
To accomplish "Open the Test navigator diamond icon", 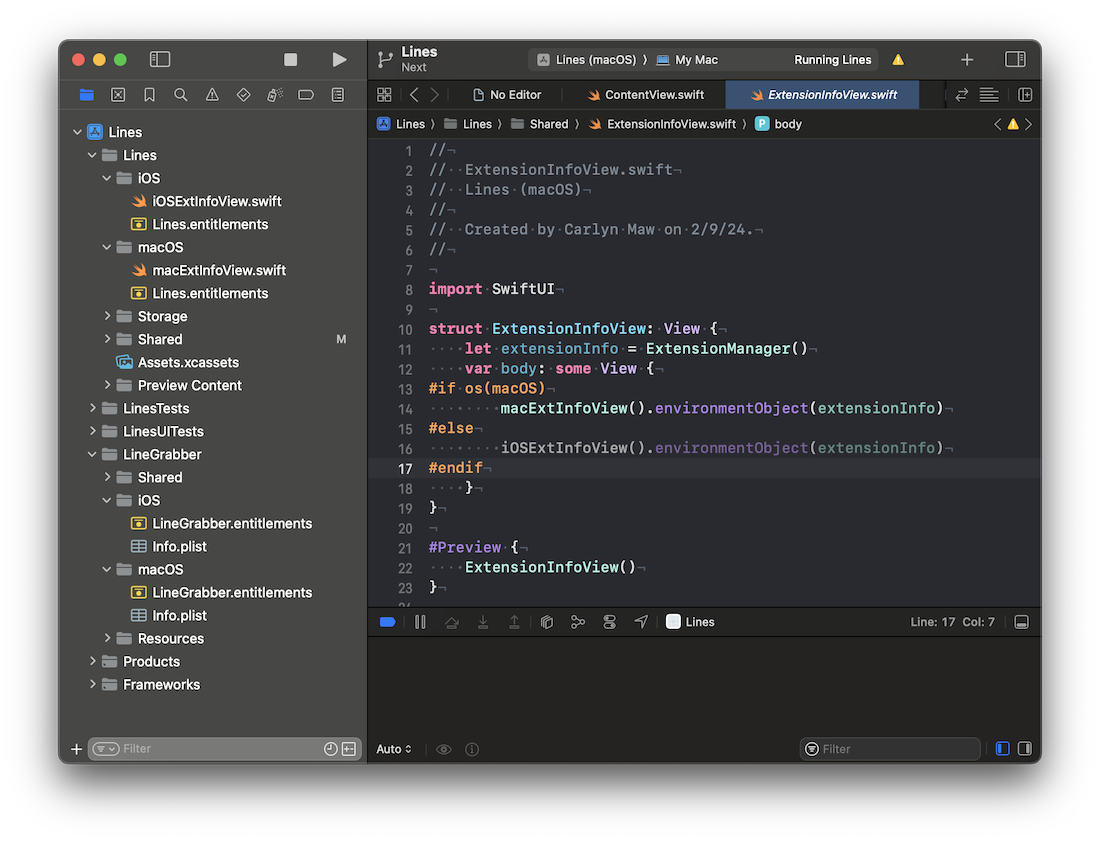I will tap(243, 95).
